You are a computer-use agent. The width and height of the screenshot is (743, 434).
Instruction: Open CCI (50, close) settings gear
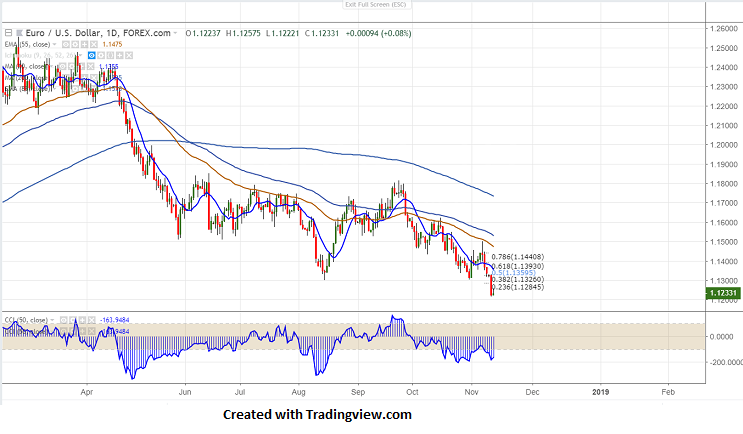(73, 320)
